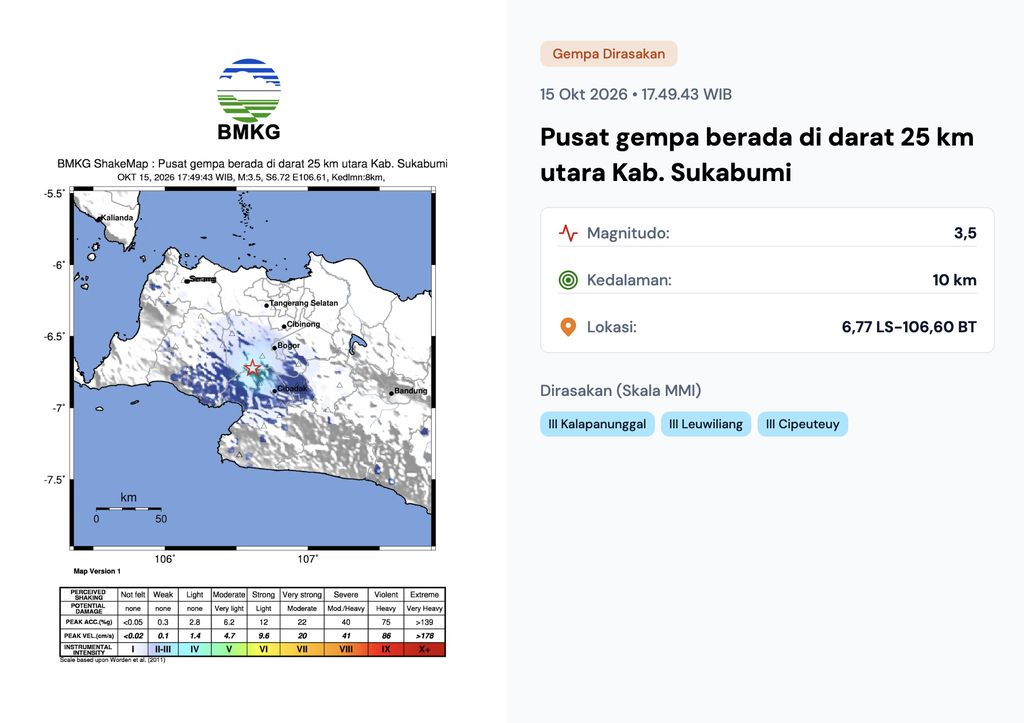
Task: Click the orange location pin icon
Action: tap(568, 327)
